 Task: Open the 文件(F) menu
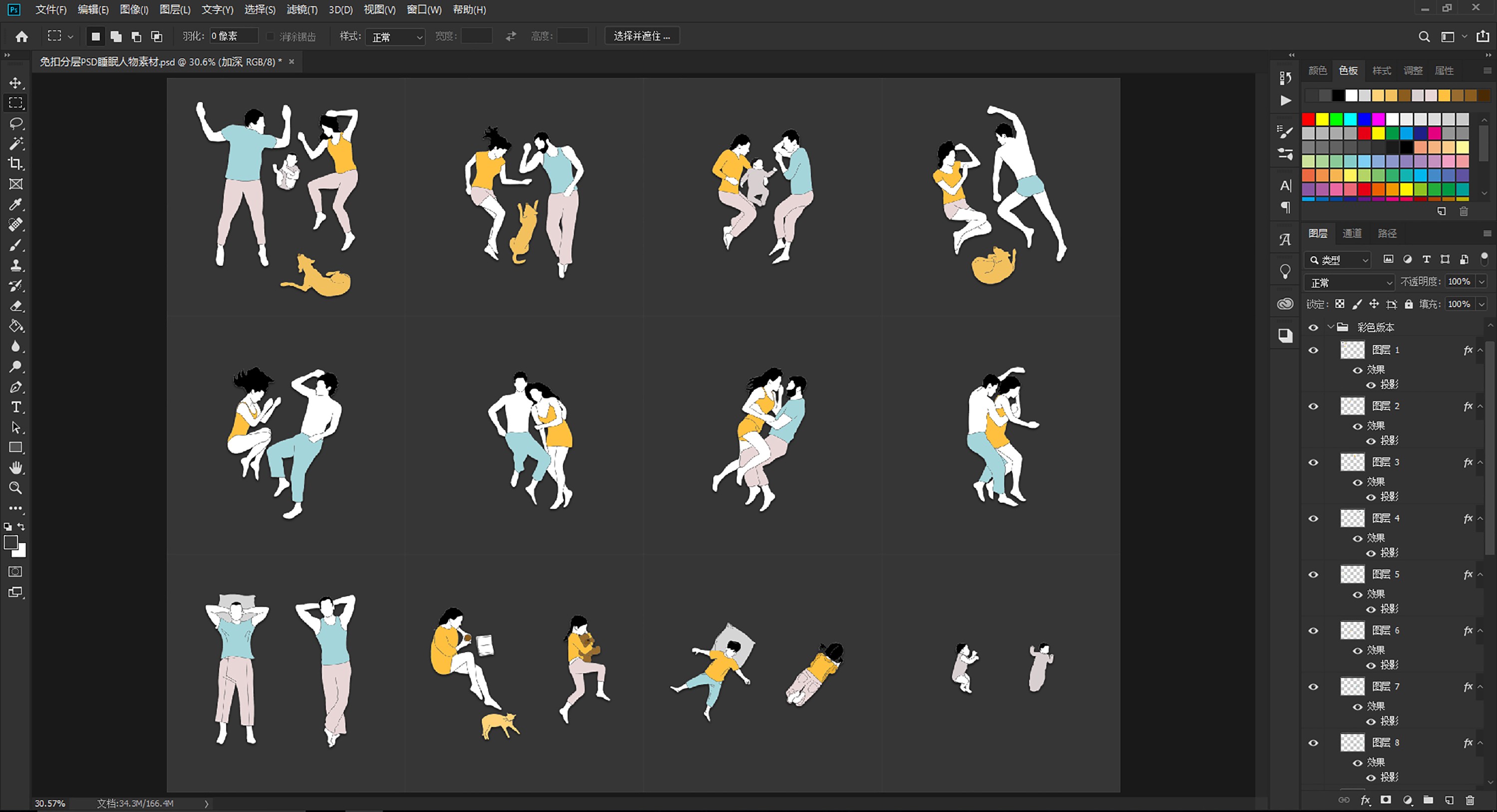tap(50, 10)
